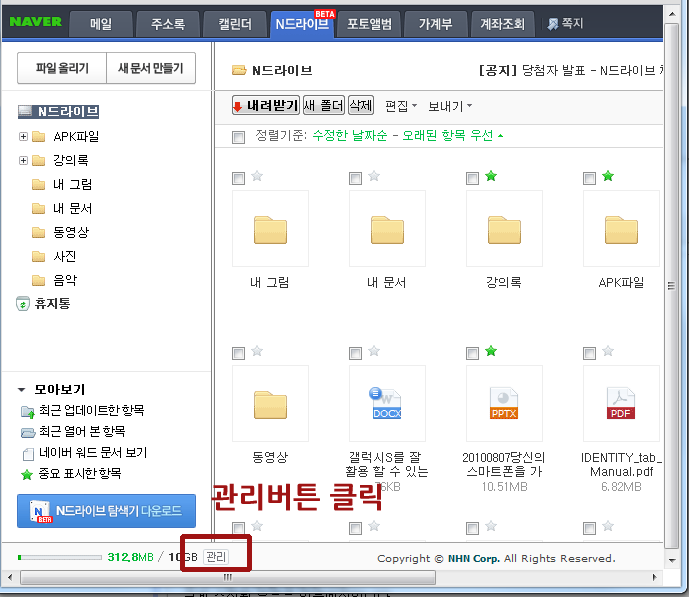Click the 파일 올리기 button

click(x=62, y=68)
